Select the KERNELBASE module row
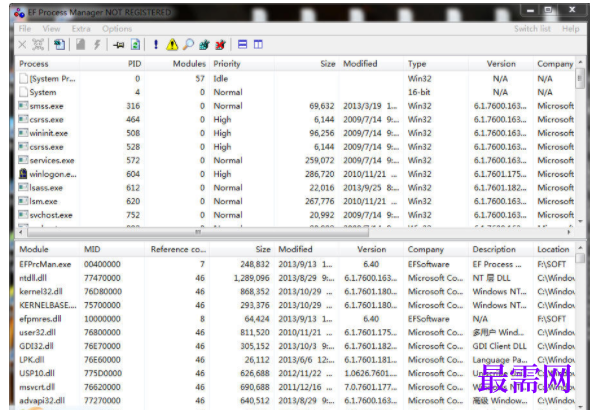 pyautogui.click(x=295, y=305)
